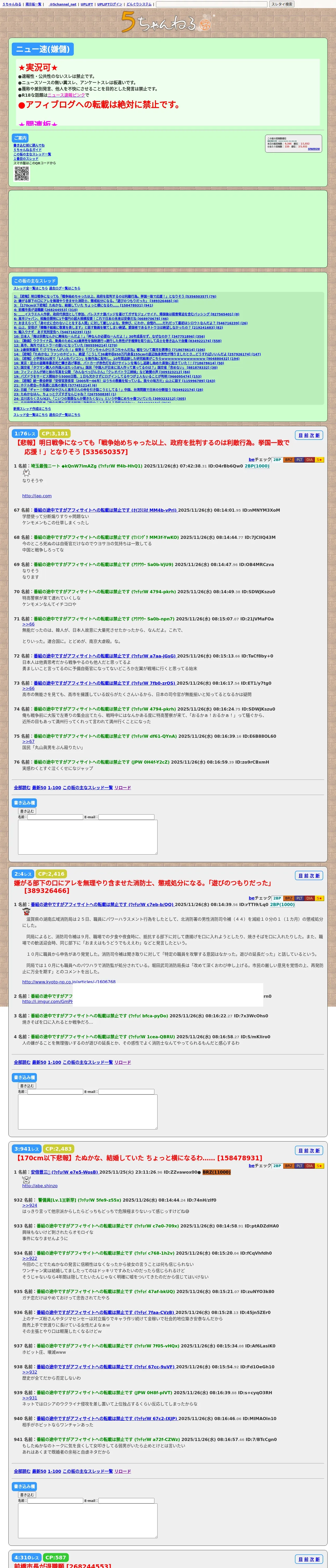Click the QR code image in ご案内
This screenshot has height=1568, width=336.
(21, 174)
